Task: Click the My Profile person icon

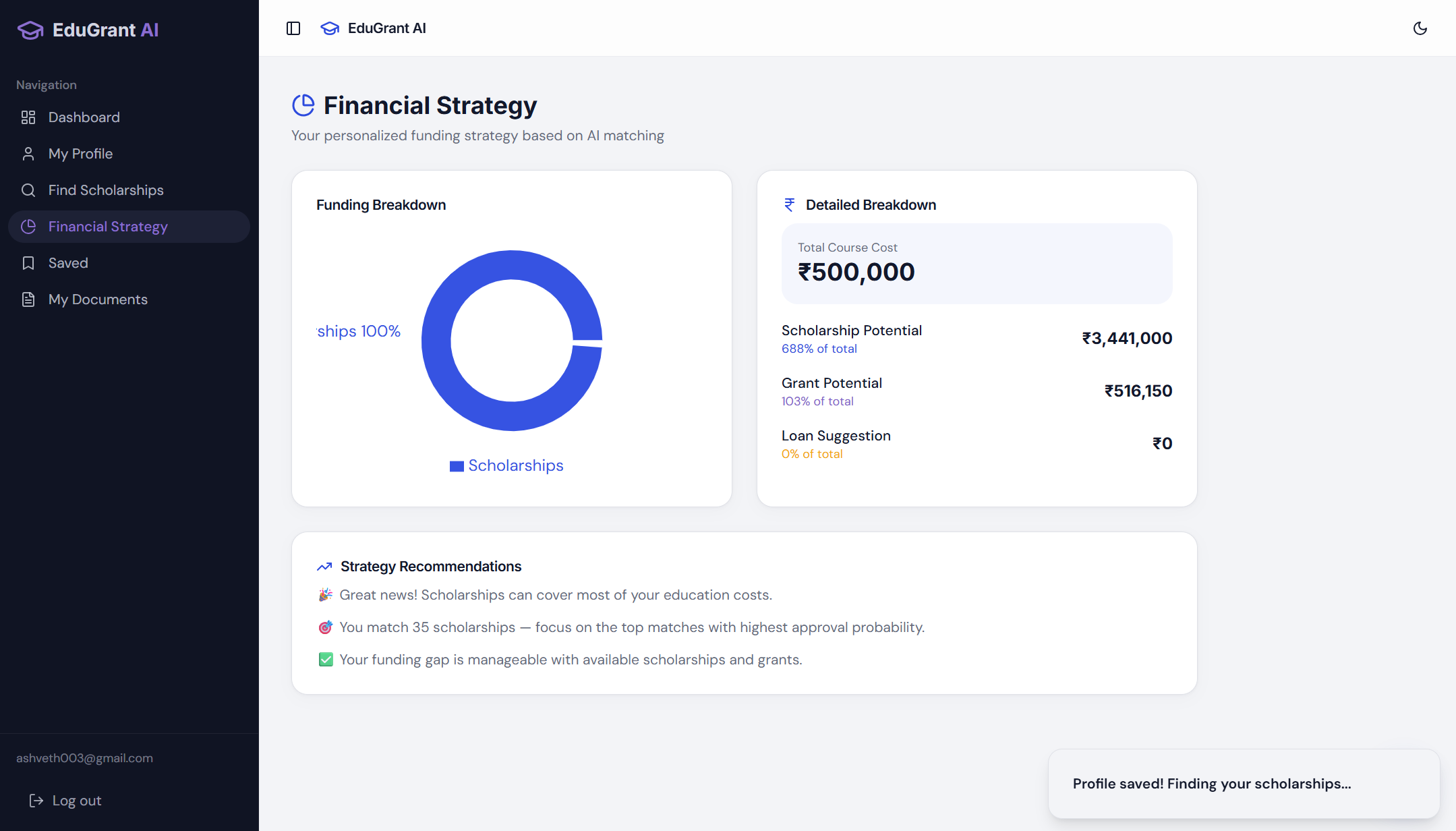Action: [x=28, y=154]
